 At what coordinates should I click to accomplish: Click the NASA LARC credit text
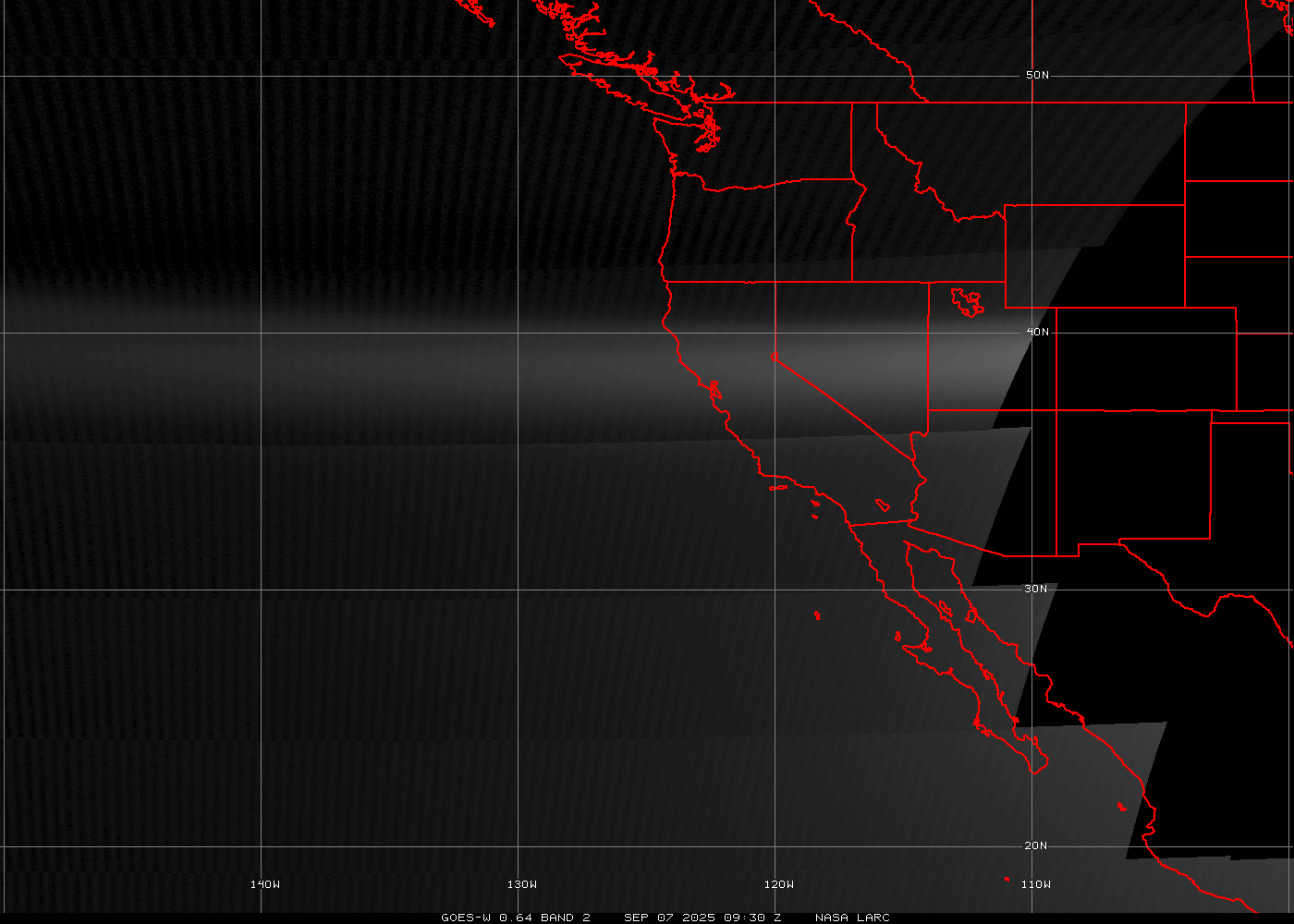point(852,918)
